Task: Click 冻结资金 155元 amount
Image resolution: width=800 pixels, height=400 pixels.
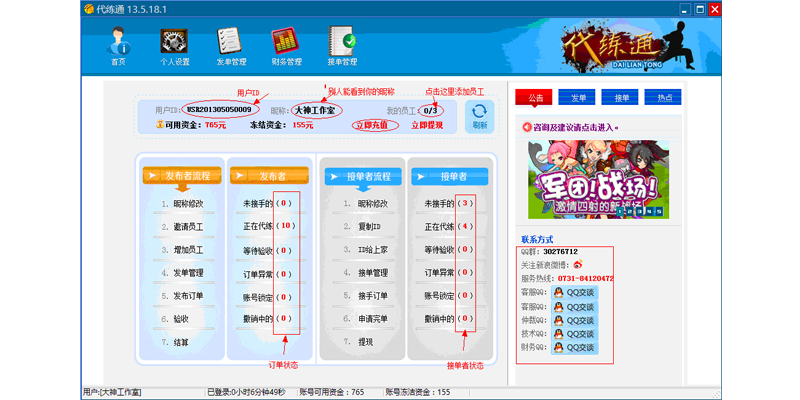Action: coord(303,125)
